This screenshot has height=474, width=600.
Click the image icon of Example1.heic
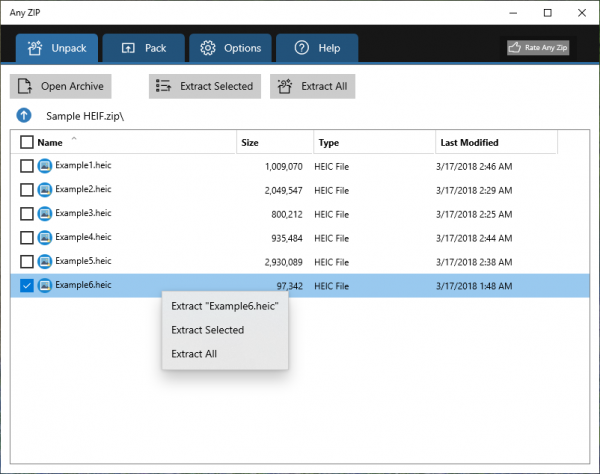(x=45, y=166)
